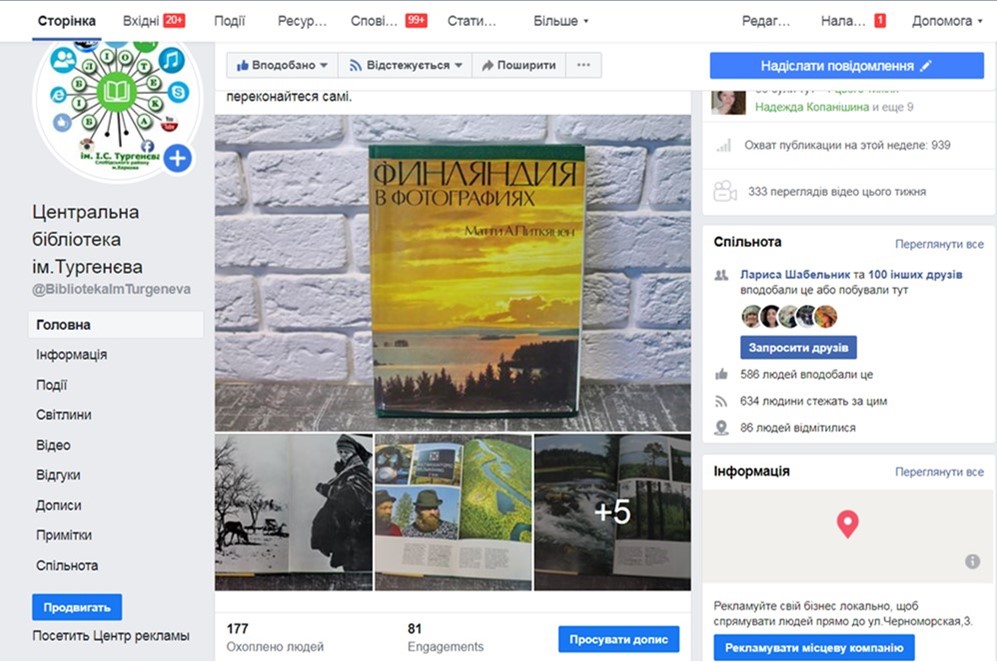This screenshot has height=662, width=997.
Task: Open the black-and-white reindeer photo
Action: click(x=294, y=513)
